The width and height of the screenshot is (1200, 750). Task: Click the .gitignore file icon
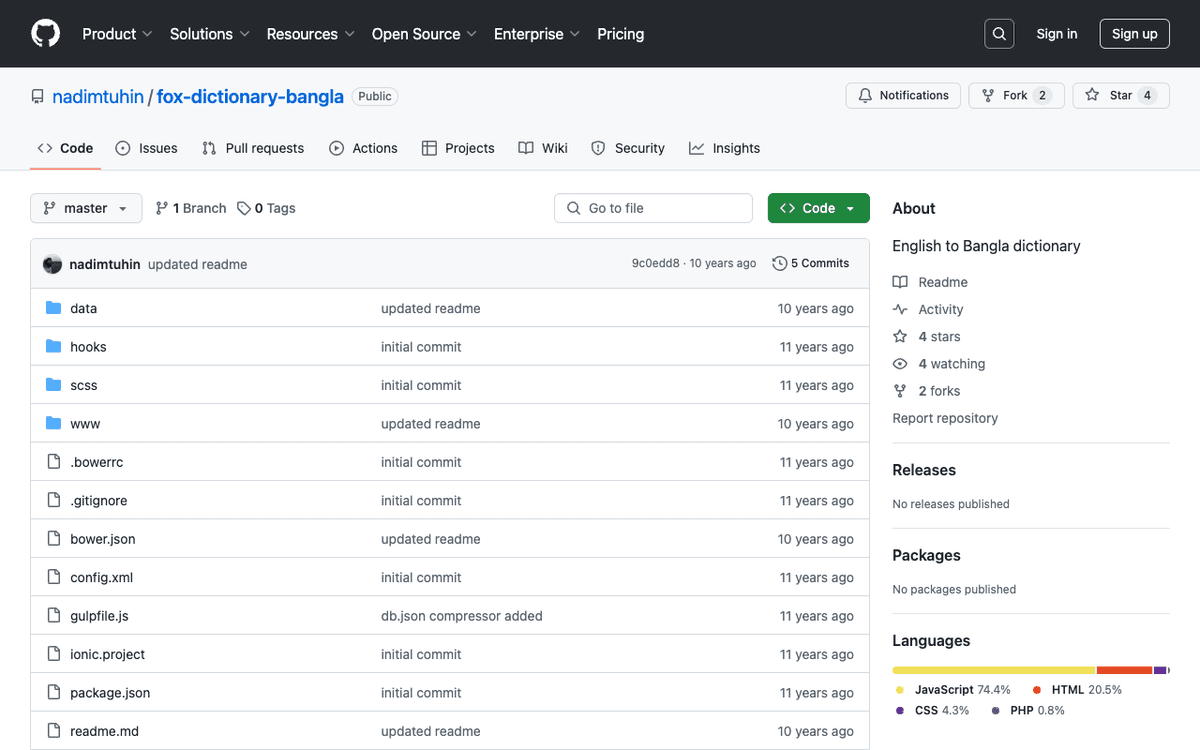54,500
